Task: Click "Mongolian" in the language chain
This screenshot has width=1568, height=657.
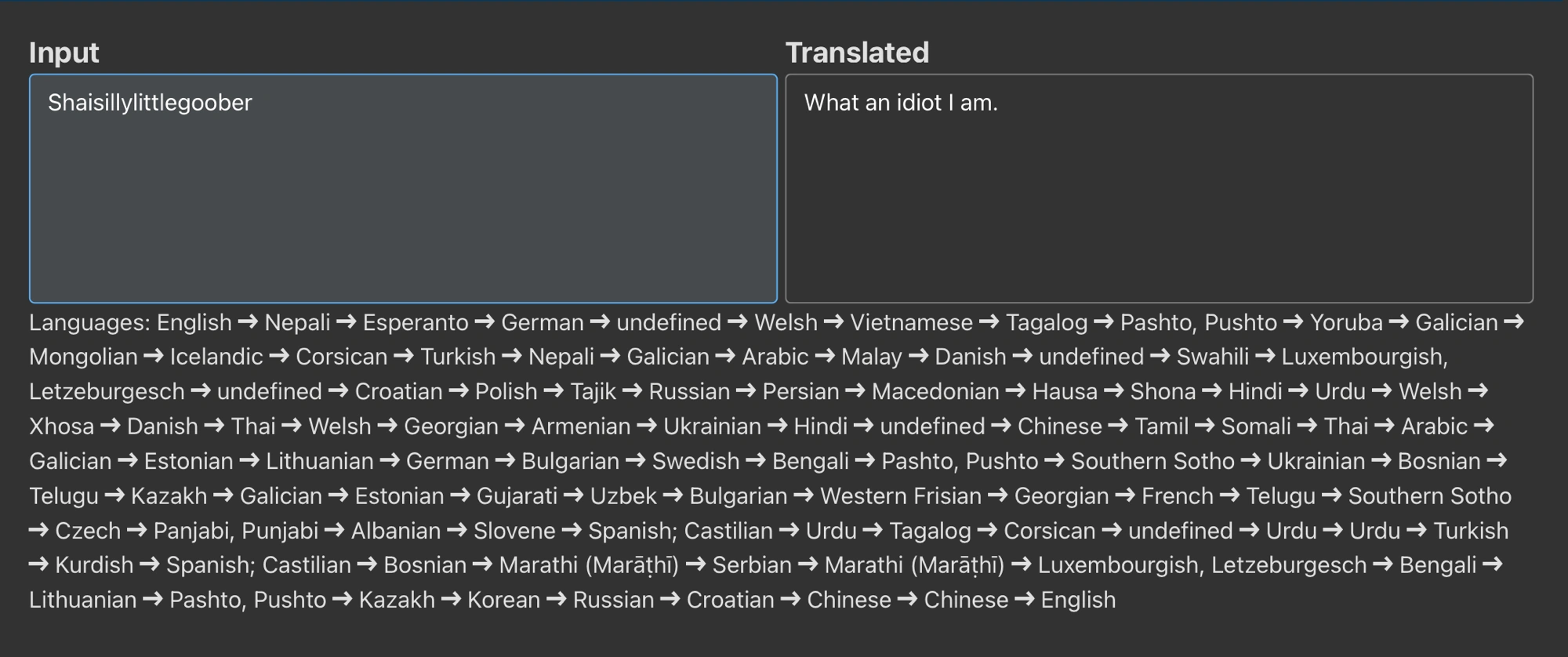Action: tap(83, 357)
